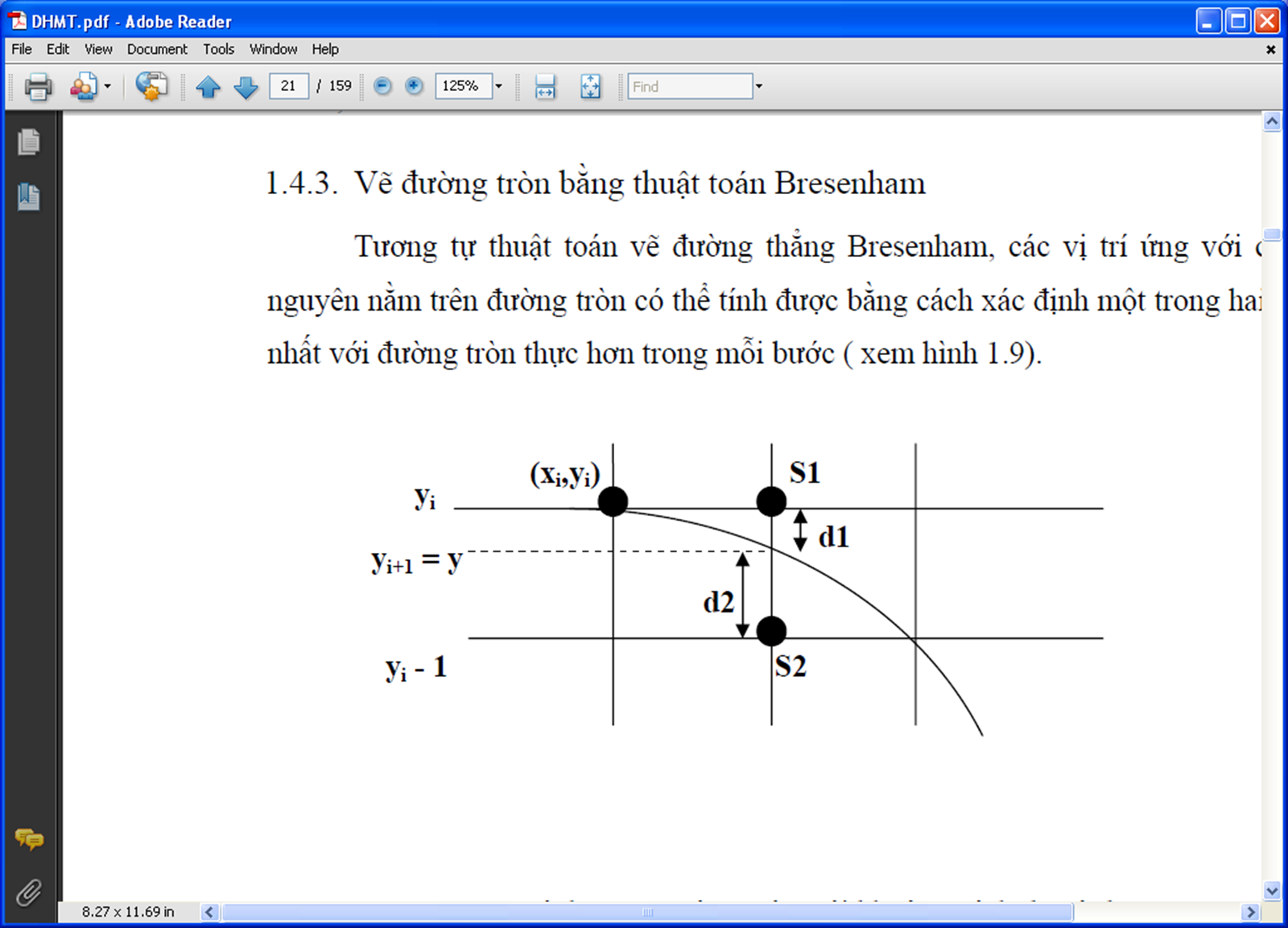Expand the collaborate icon's dropdown arrow
This screenshot has height=928, width=1288.
pyautogui.click(x=107, y=86)
